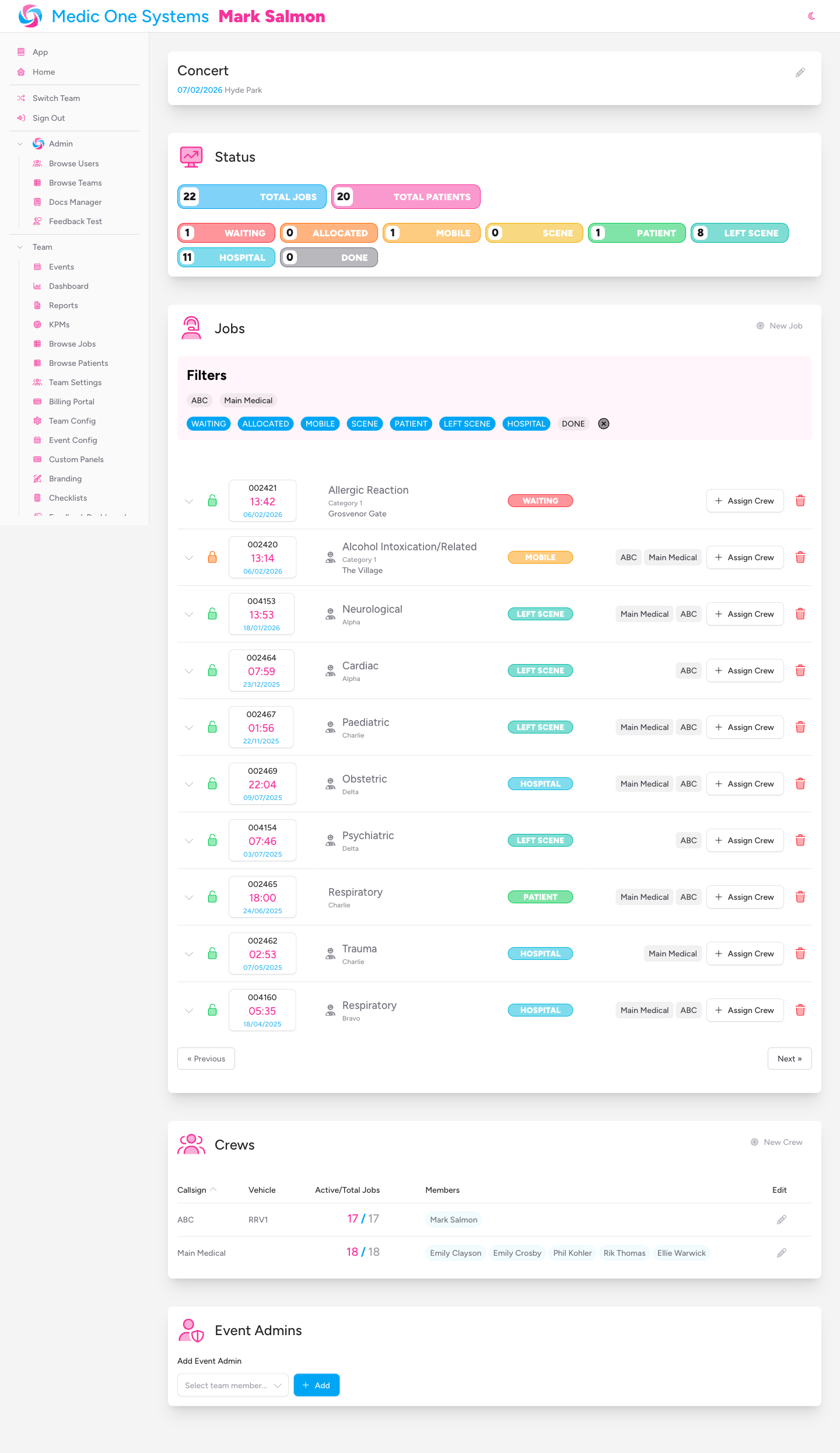Expand job 004154 Psychiatric row
The image size is (840, 1453).
pos(189,840)
